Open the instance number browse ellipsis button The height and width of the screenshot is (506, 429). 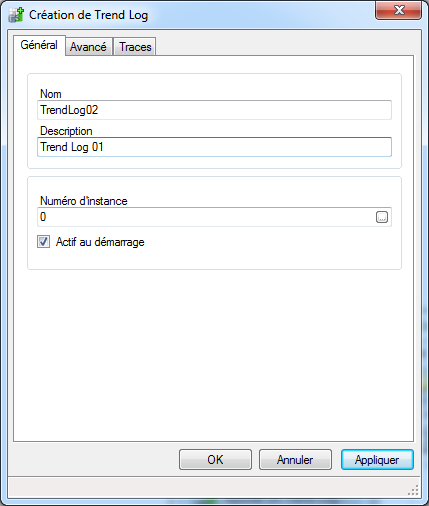pos(382,217)
